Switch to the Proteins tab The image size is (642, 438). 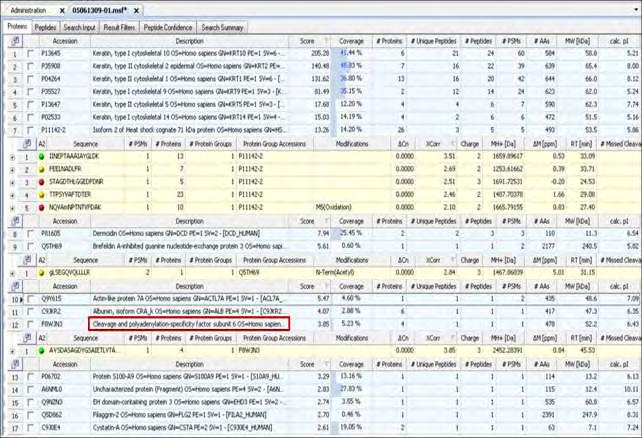(x=18, y=27)
